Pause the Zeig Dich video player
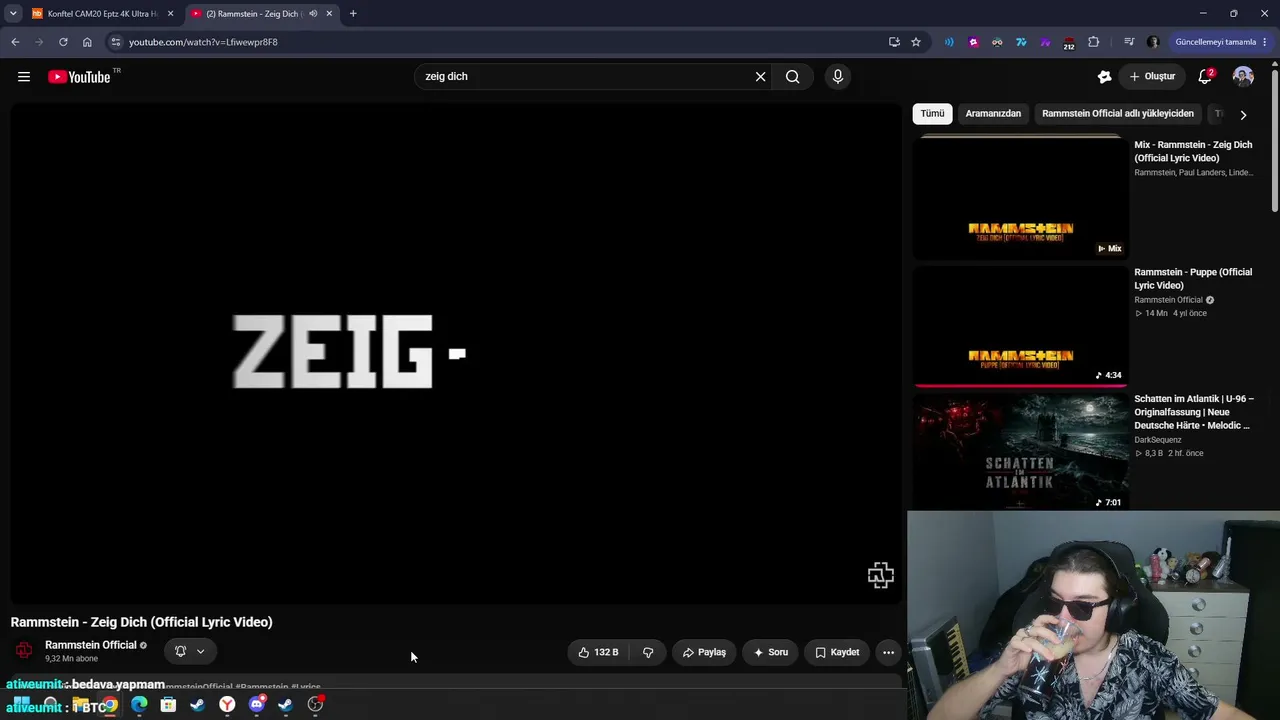Viewport: 1280px width, 720px height. (x=456, y=353)
